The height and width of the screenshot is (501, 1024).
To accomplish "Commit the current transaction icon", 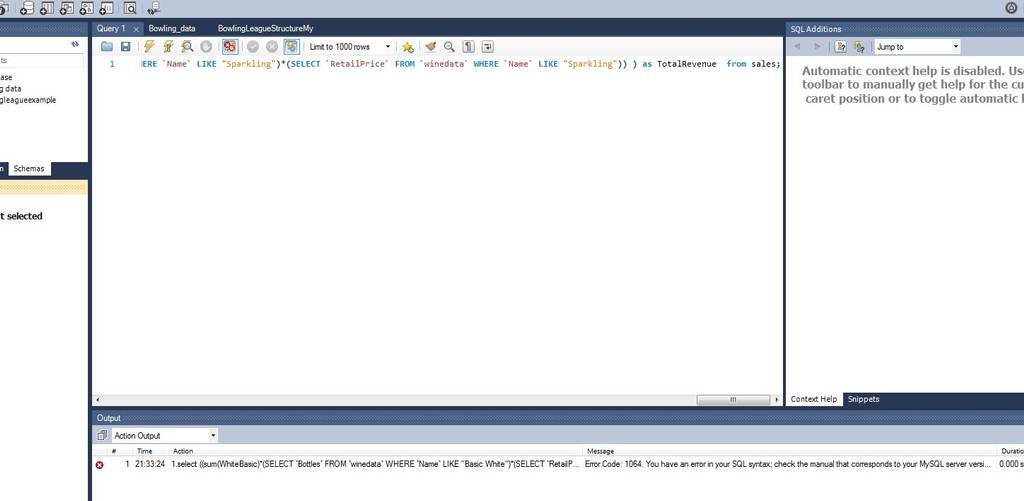I will (253, 47).
